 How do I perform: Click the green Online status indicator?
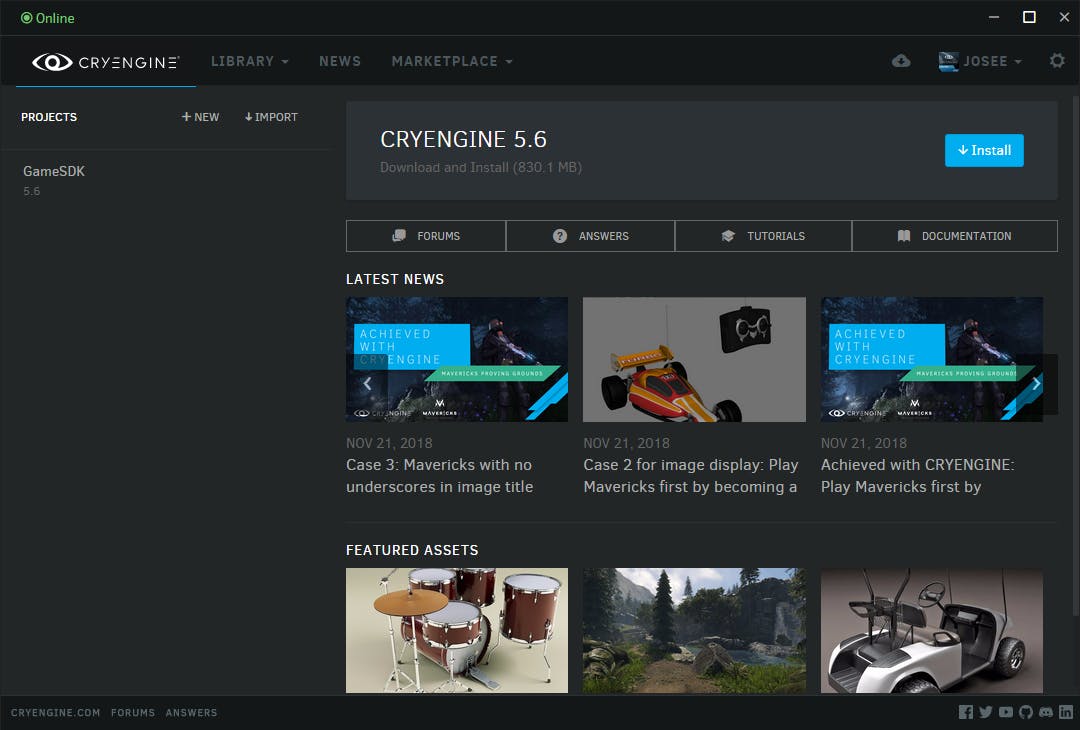pos(48,18)
